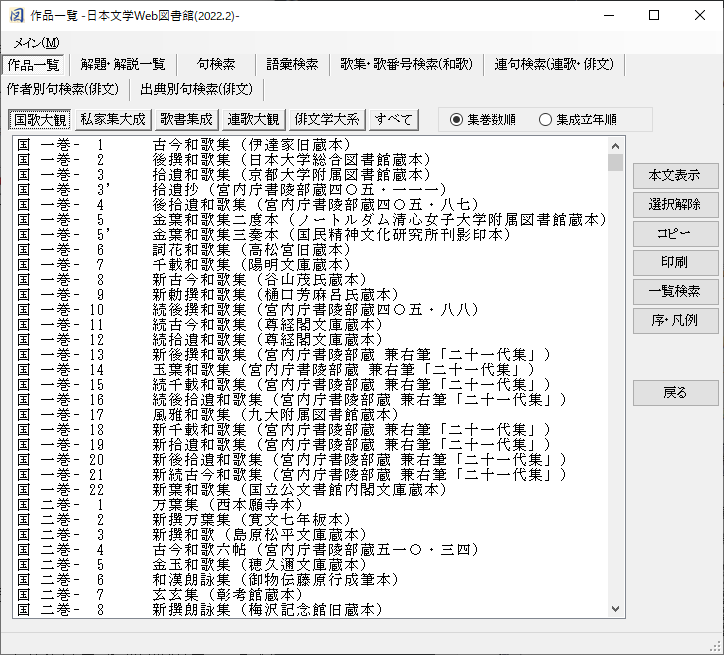Image resolution: width=724 pixels, height=655 pixels.
Task: Click the 一覧検索 button
Action: [675, 292]
